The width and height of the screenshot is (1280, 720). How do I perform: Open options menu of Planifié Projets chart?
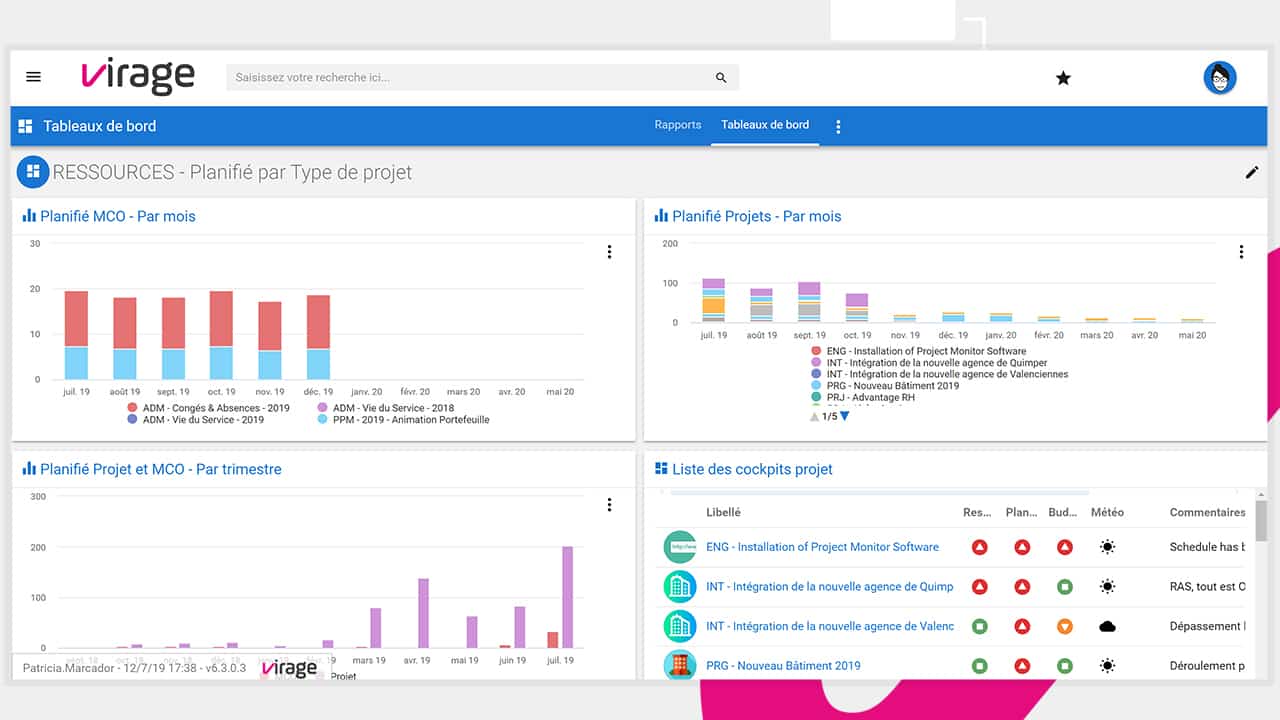pyautogui.click(x=1241, y=252)
